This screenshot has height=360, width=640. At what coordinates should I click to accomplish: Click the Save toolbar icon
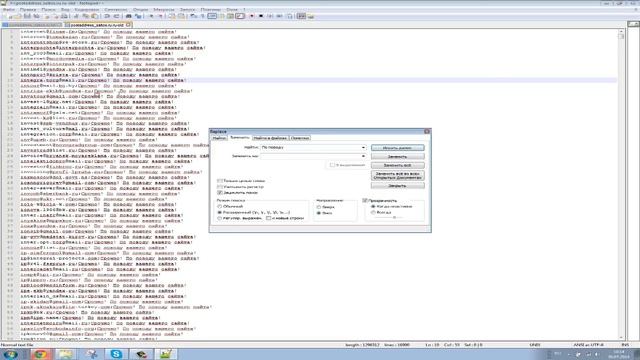[x=27, y=16]
